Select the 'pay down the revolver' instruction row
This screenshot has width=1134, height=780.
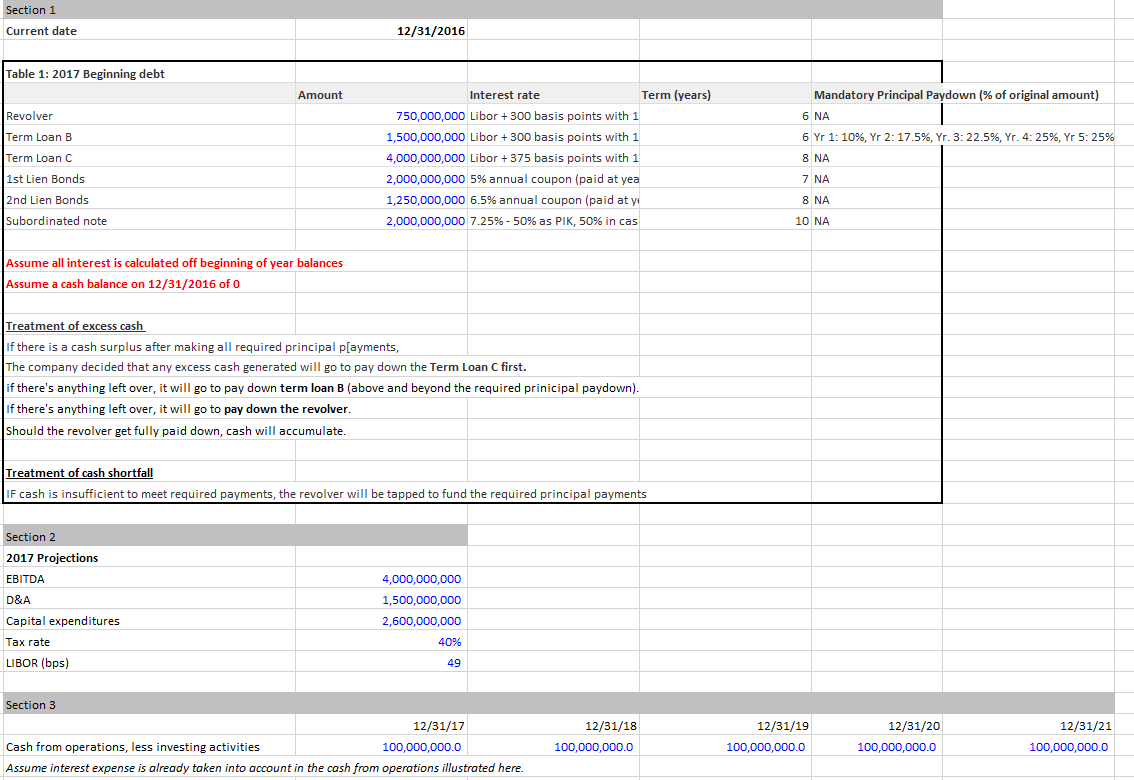point(179,408)
